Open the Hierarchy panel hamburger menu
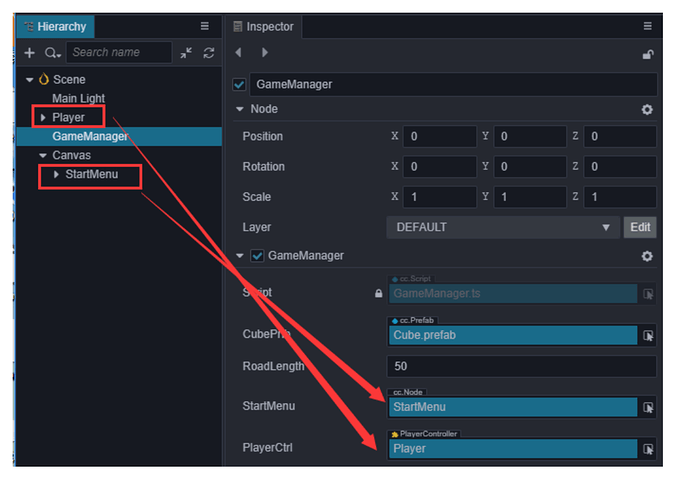 click(205, 26)
